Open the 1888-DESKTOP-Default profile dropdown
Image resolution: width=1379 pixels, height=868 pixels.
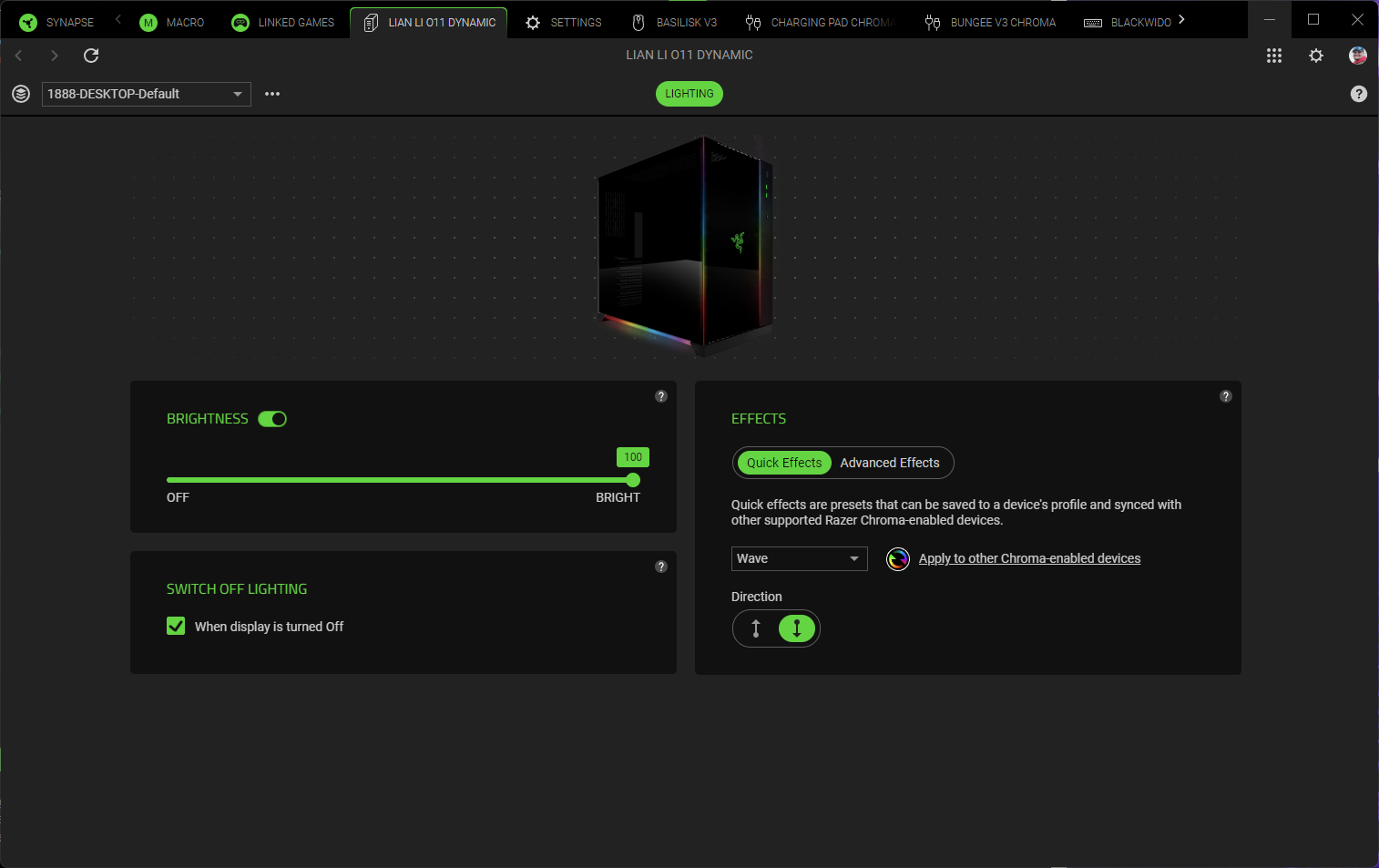tap(147, 94)
